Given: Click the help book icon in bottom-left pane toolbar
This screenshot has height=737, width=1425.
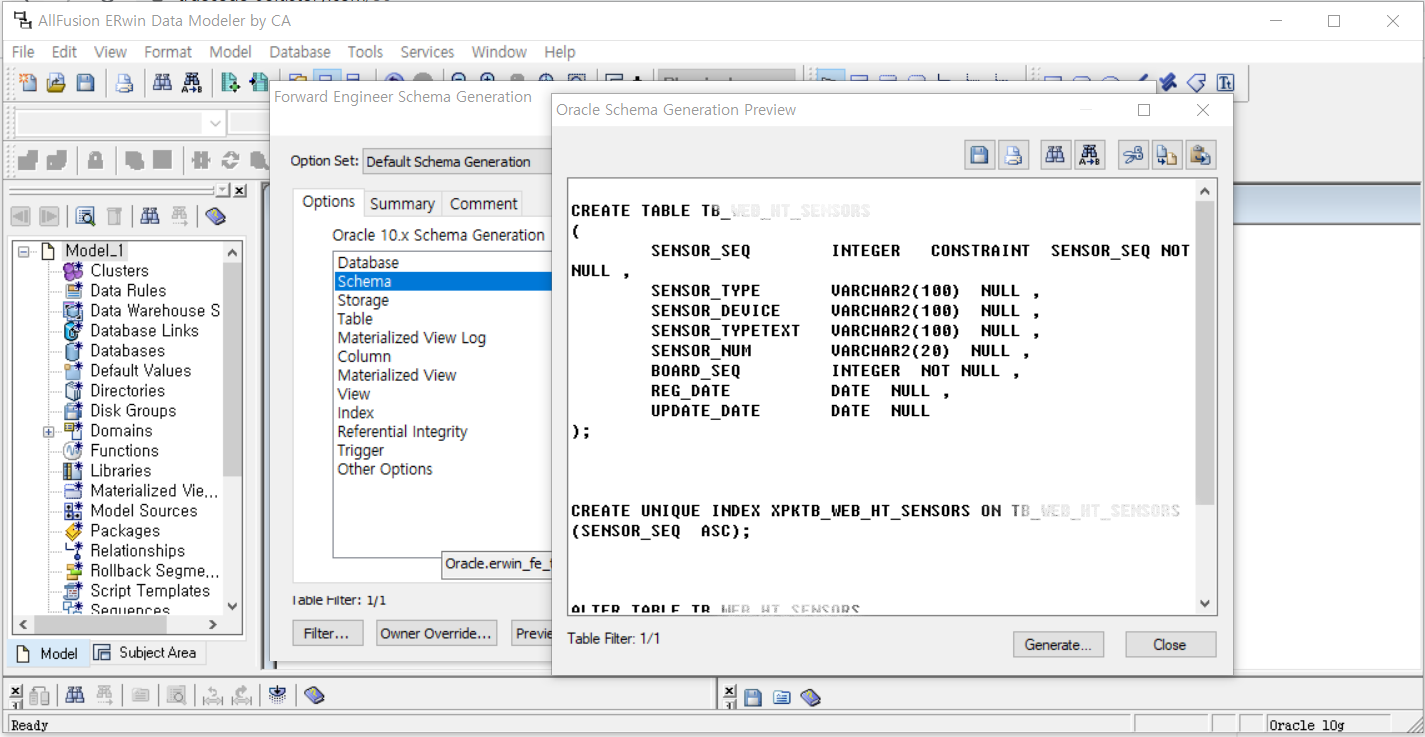Looking at the screenshot, I should (x=314, y=695).
